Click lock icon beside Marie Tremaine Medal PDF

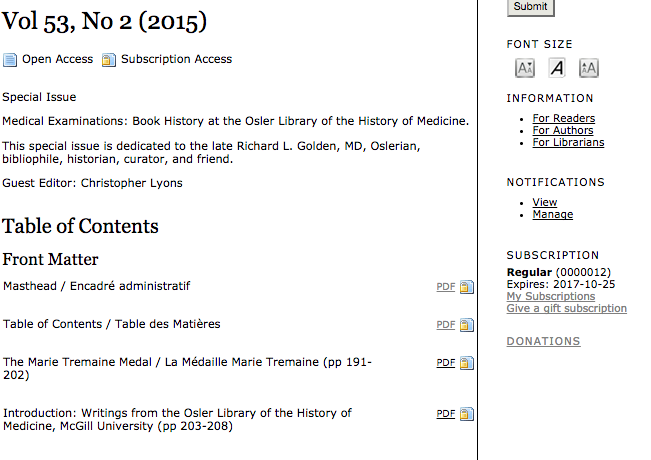point(467,363)
